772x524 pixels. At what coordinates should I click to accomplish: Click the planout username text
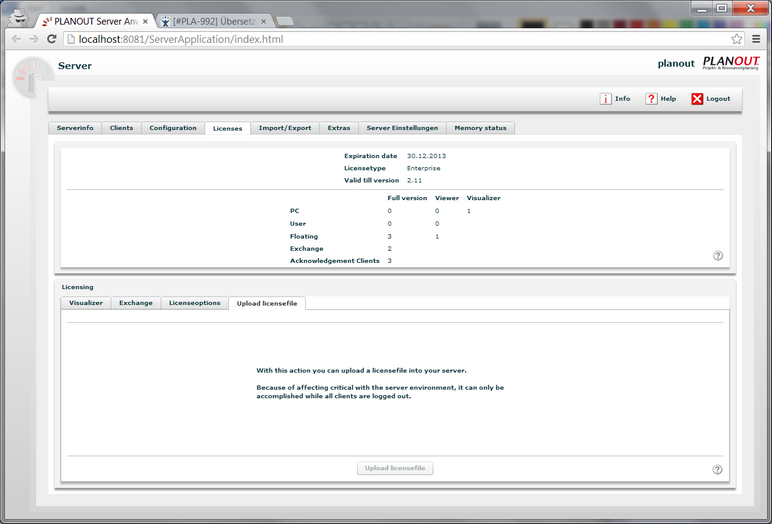tap(676, 64)
